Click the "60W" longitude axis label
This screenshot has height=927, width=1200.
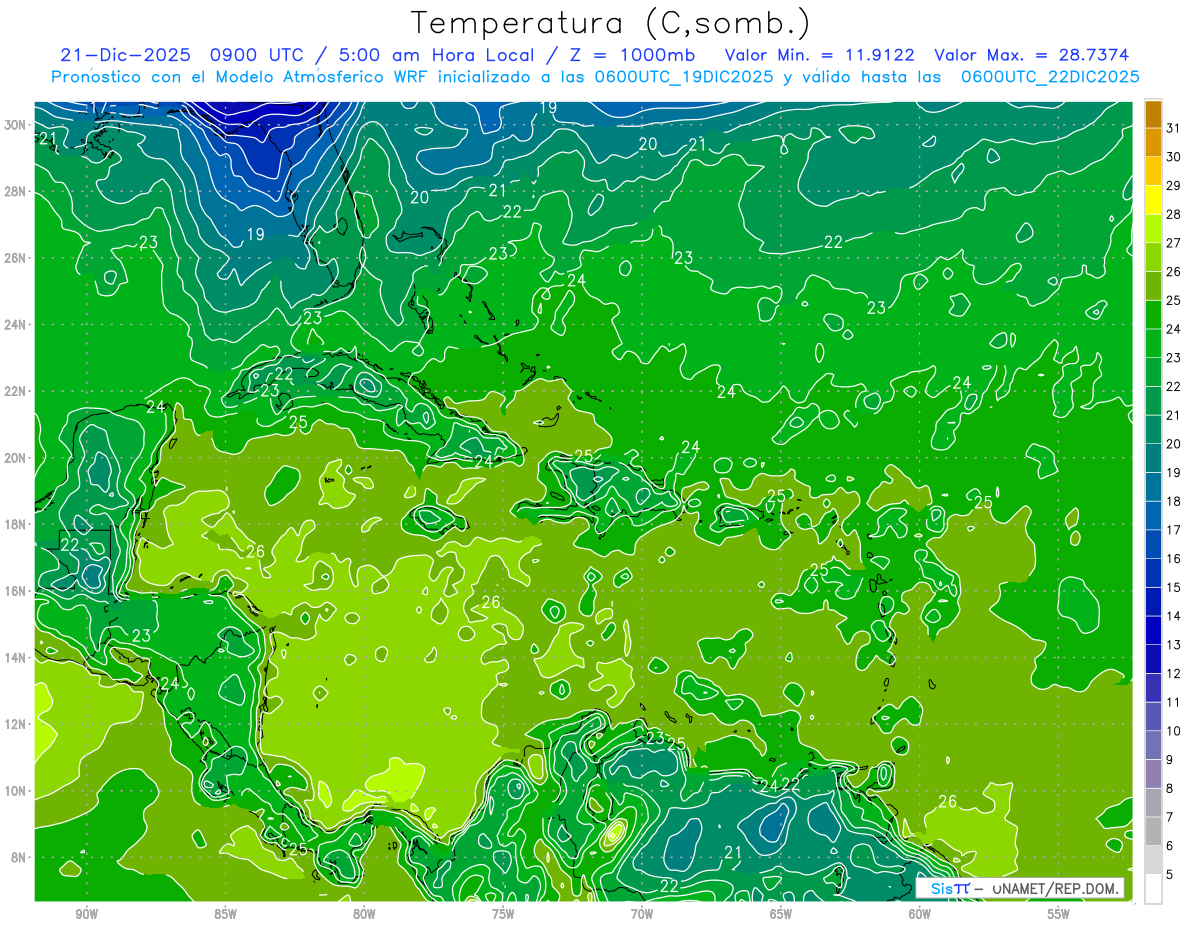point(920,915)
